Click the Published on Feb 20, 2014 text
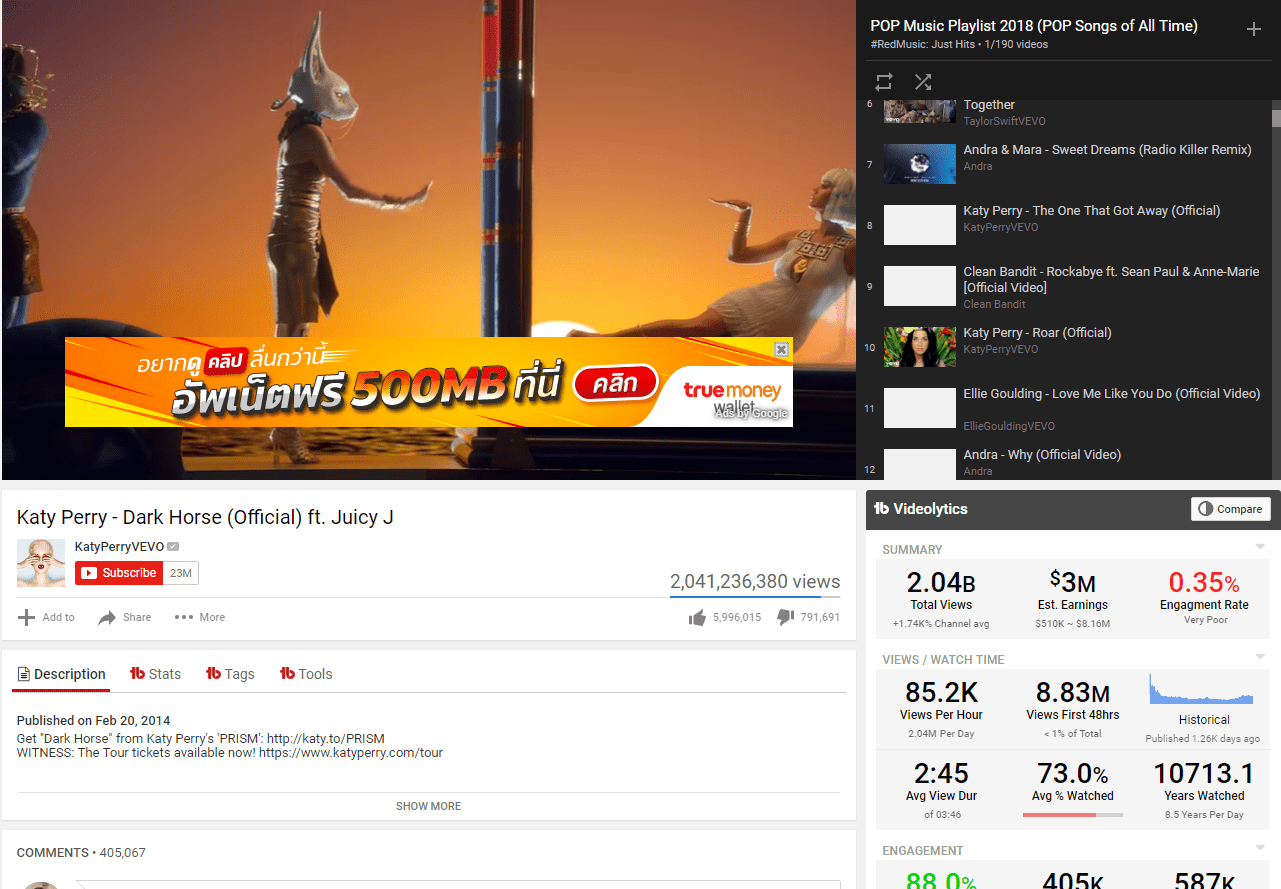The height and width of the screenshot is (889, 1281). pos(93,720)
